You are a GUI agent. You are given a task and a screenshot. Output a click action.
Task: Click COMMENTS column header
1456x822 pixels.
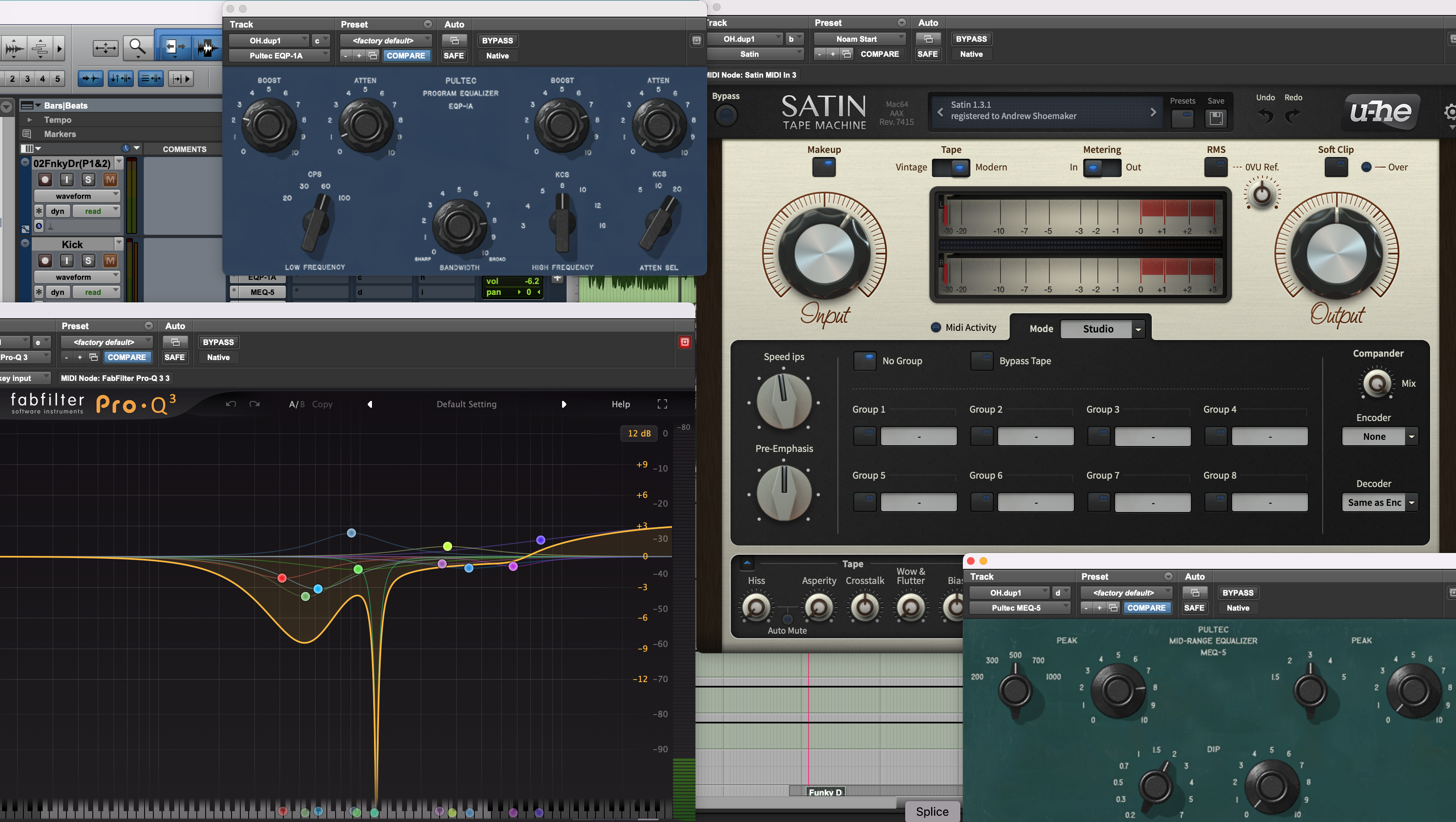coord(184,149)
